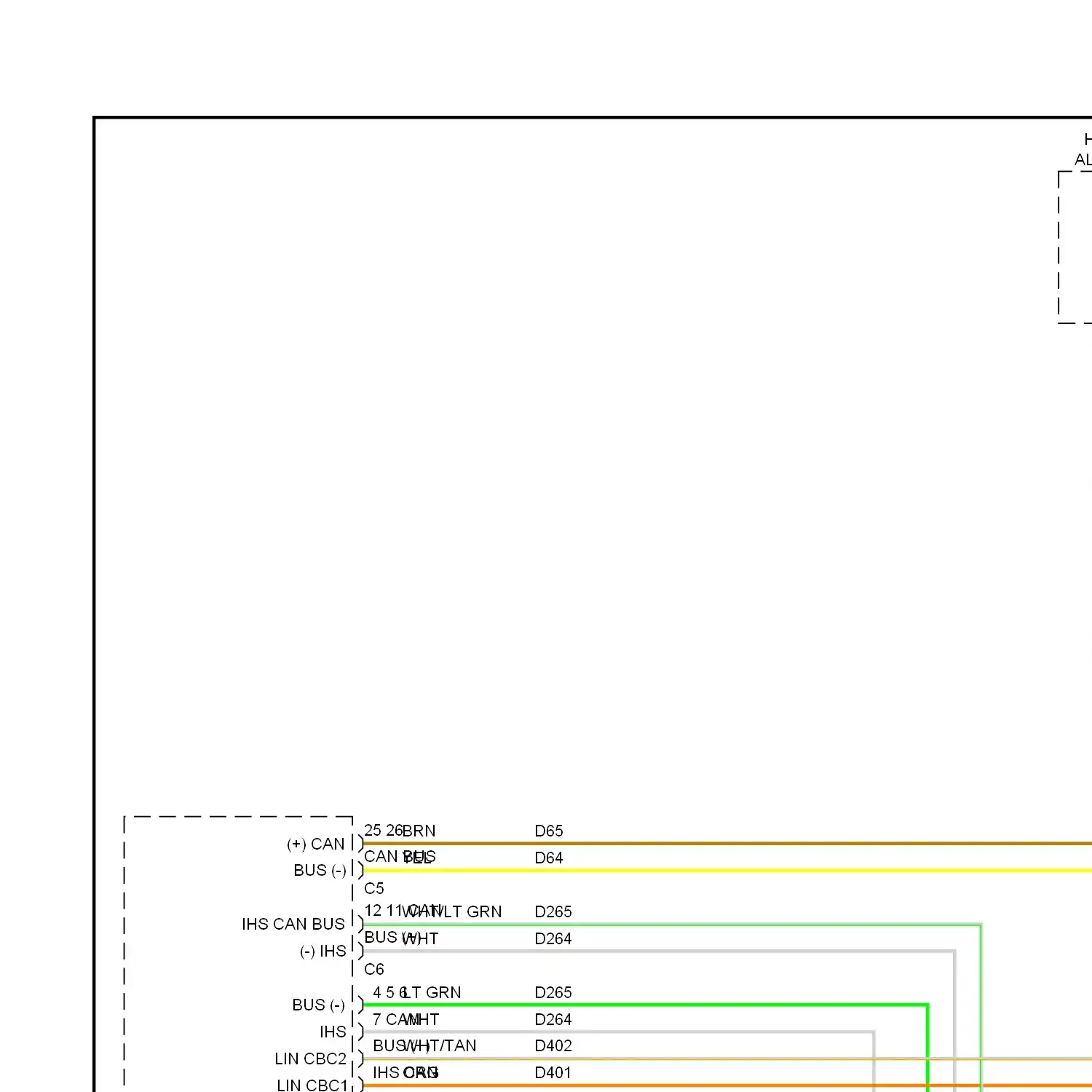The width and height of the screenshot is (1092, 1092).
Task: Select the D402 circuit label
Action: 553,1045
